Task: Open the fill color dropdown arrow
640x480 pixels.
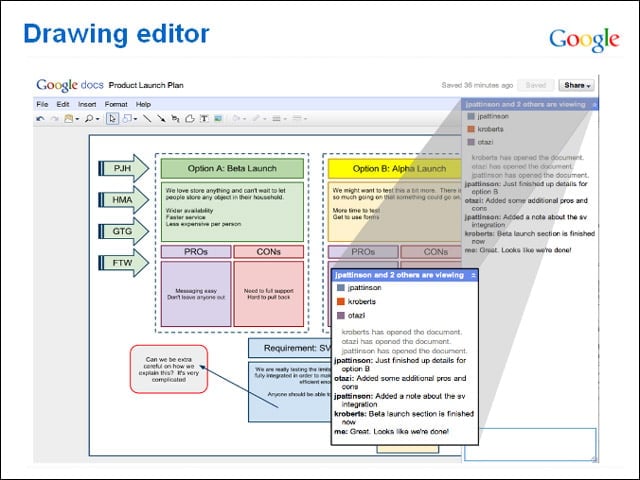Action: [244, 119]
